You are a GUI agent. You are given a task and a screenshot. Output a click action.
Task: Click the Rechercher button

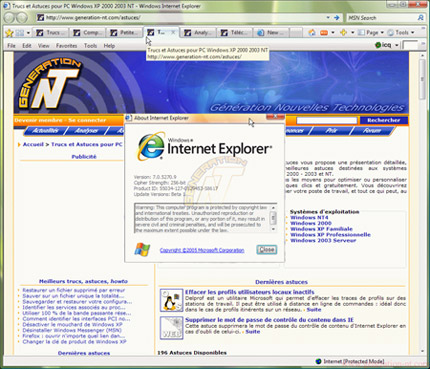(384, 120)
